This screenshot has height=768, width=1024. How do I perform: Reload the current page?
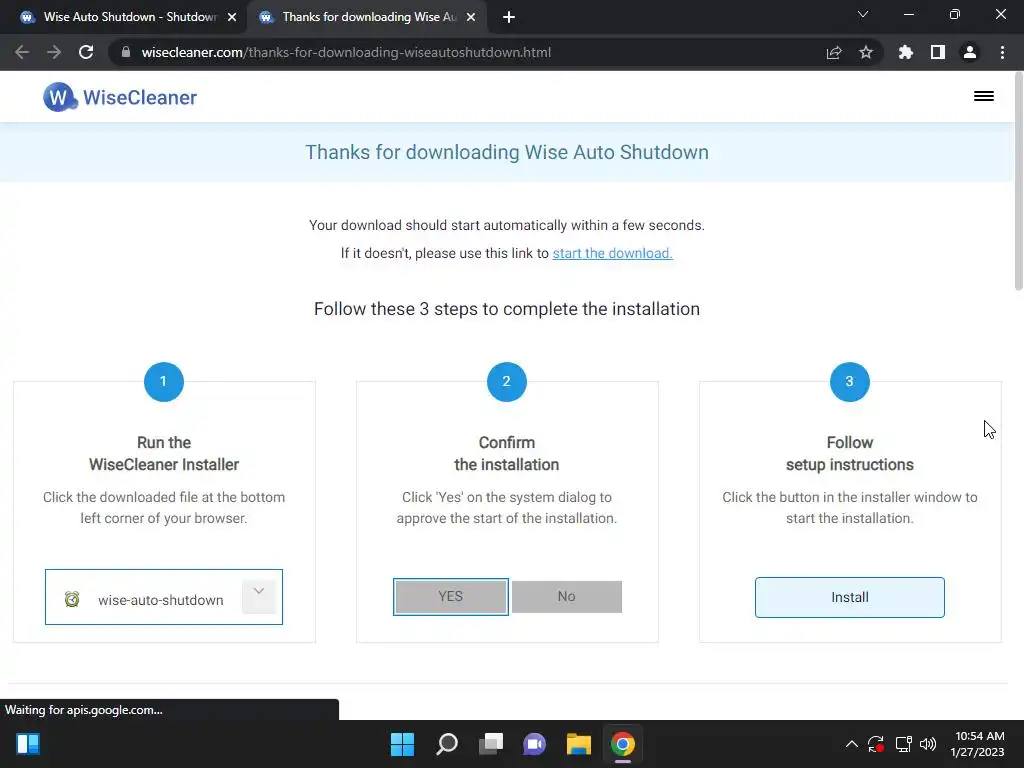click(x=86, y=52)
